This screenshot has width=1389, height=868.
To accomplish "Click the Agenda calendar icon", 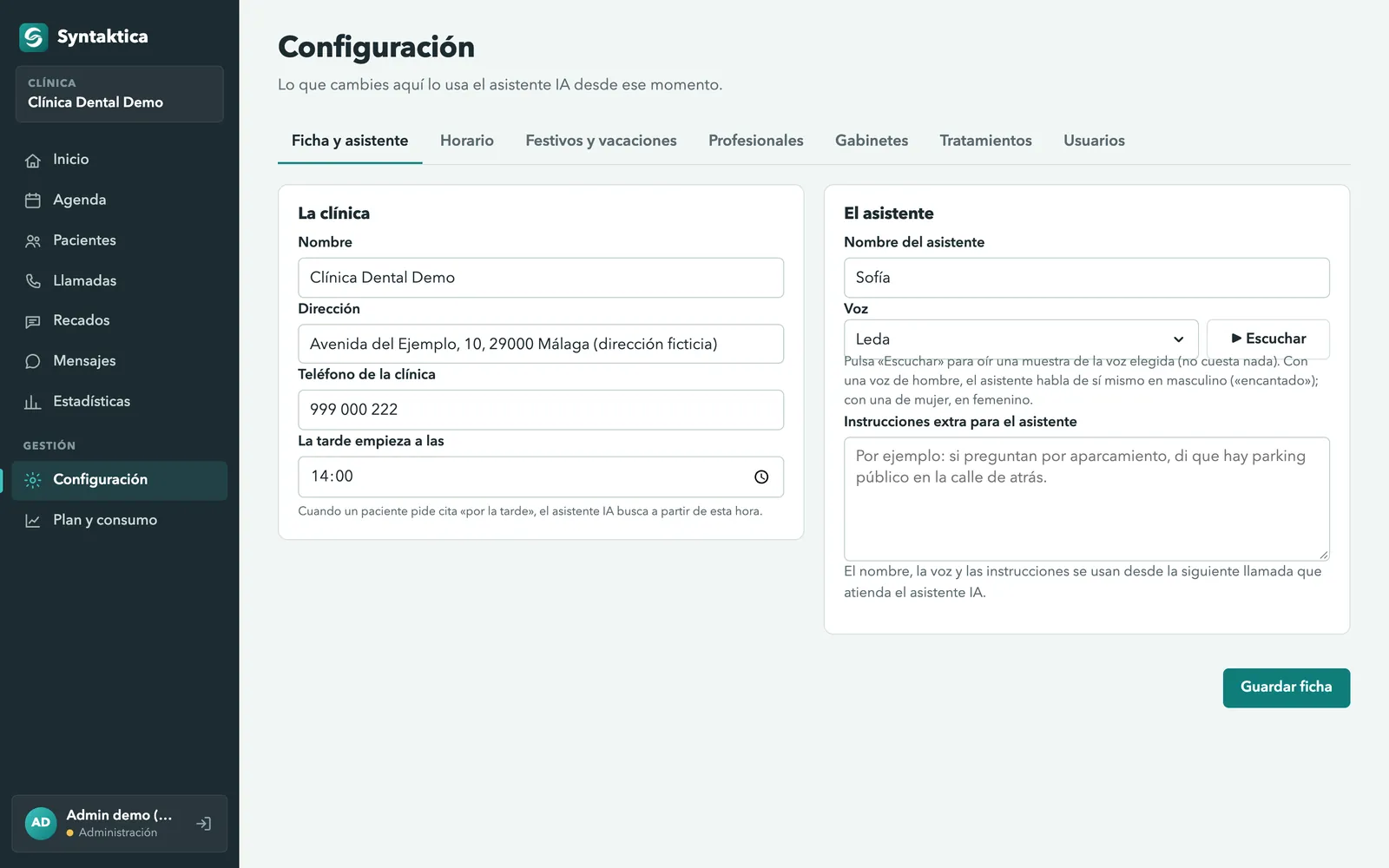I will click(33, 201).
